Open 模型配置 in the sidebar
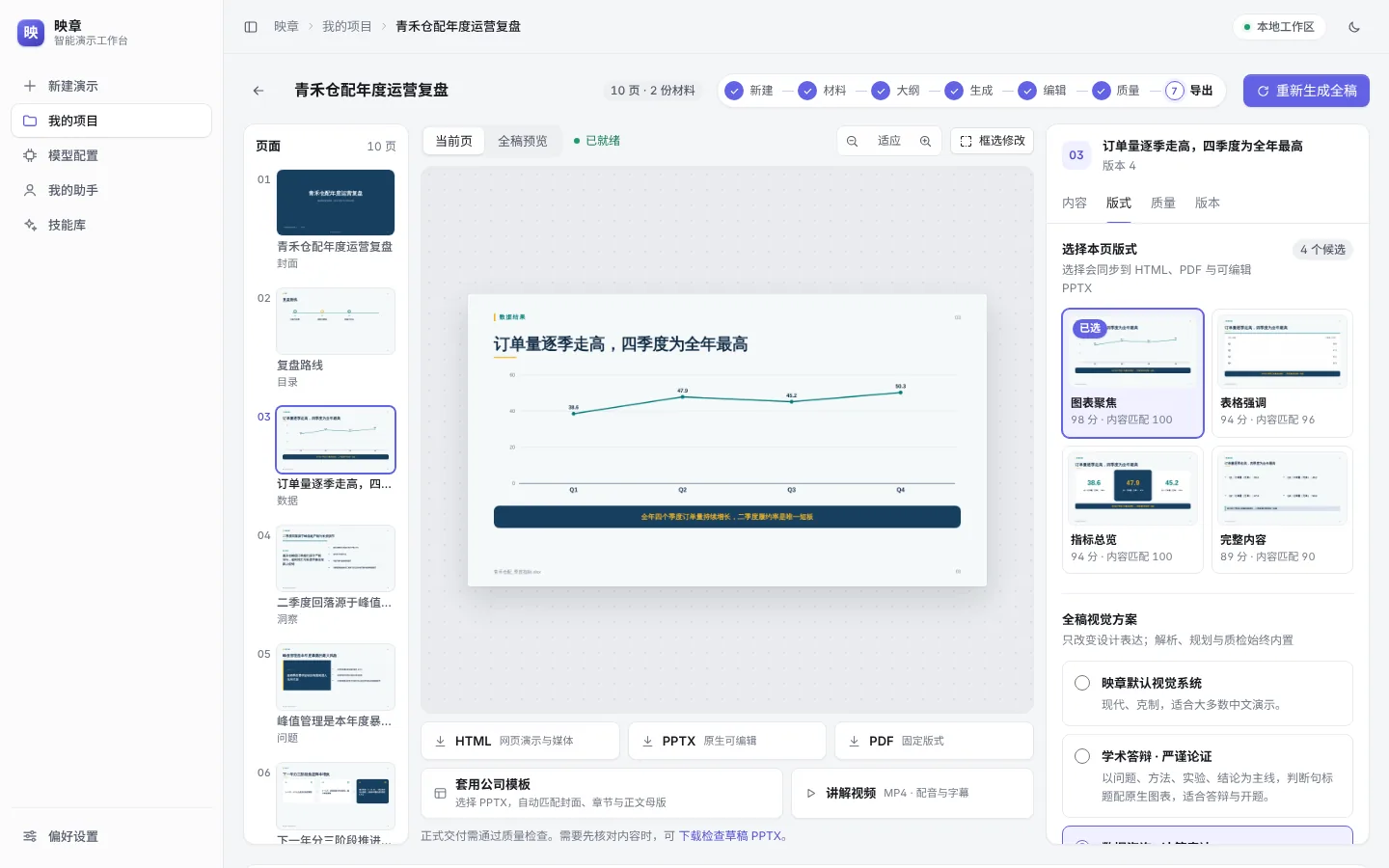Image resolution: width=1389 pixels, height=868 pixels. 111,155
